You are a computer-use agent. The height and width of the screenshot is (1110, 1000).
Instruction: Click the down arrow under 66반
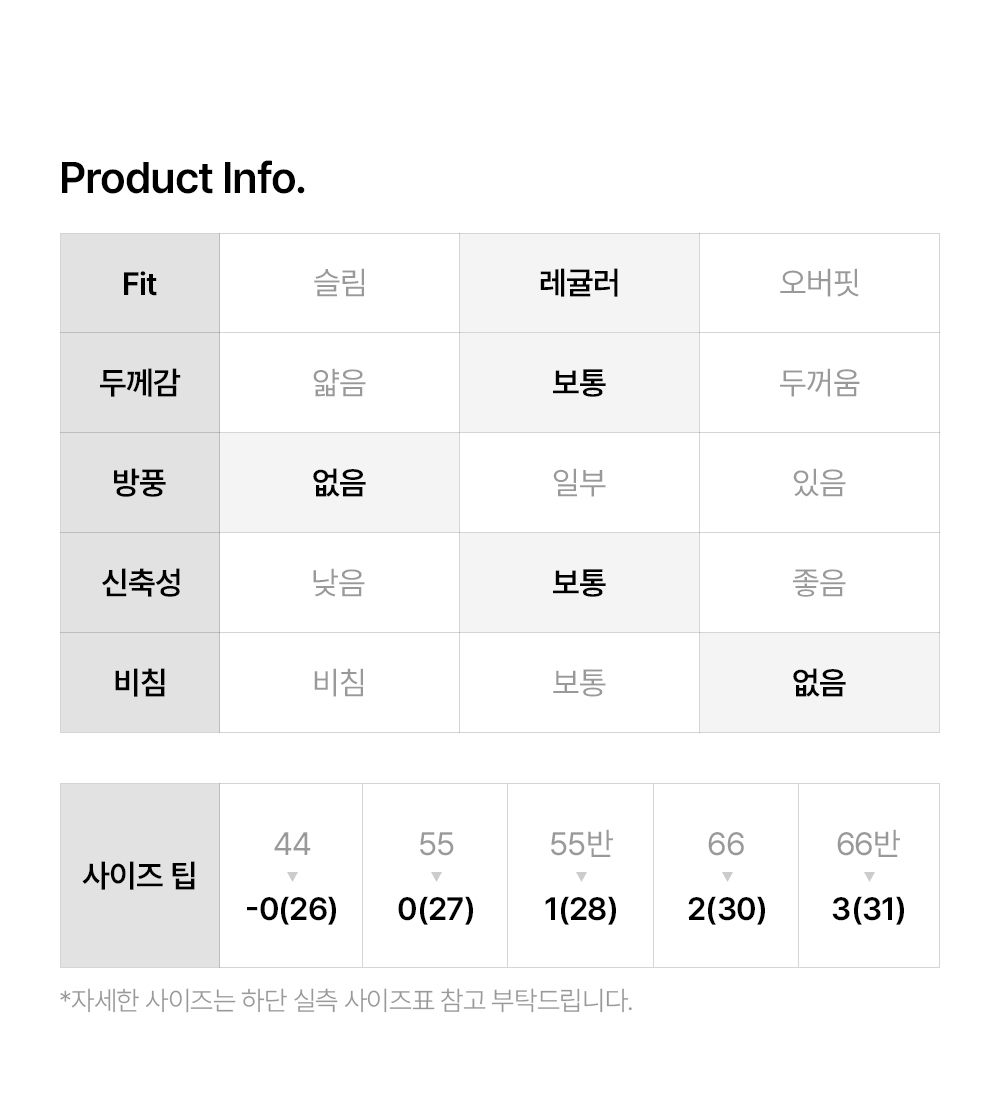pos(869,877)
